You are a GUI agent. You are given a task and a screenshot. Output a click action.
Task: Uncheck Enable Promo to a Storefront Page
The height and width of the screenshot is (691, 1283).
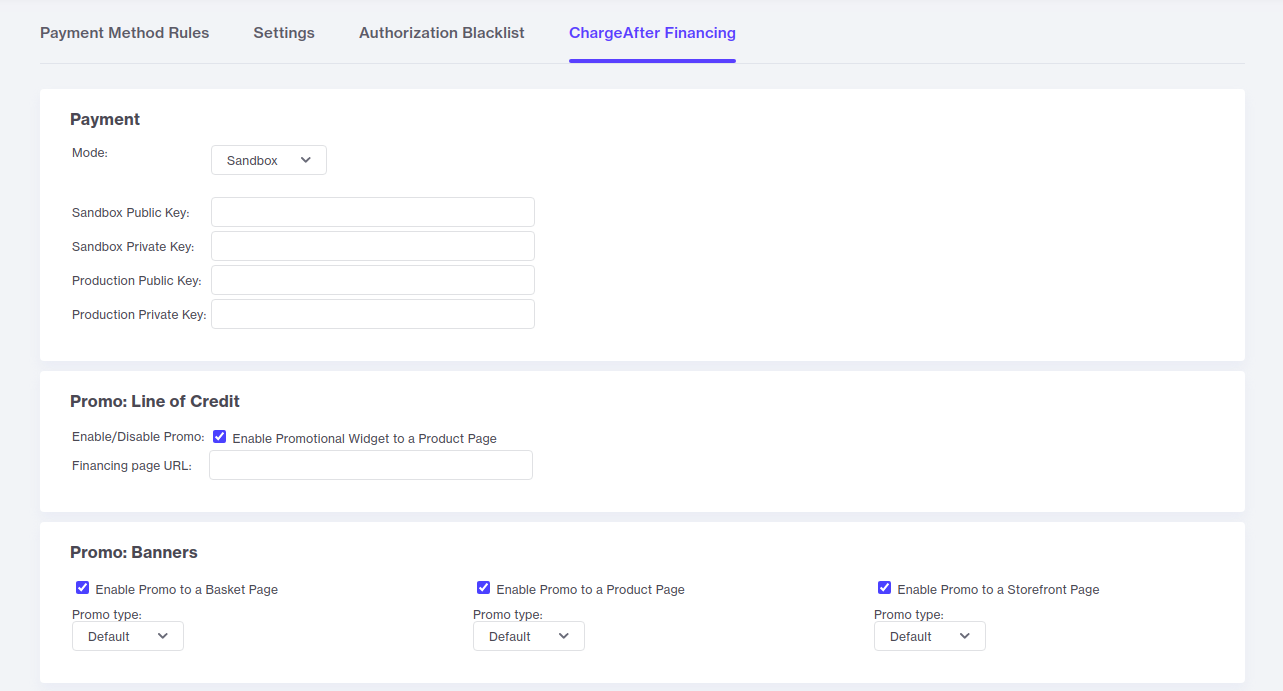(885, 588)
